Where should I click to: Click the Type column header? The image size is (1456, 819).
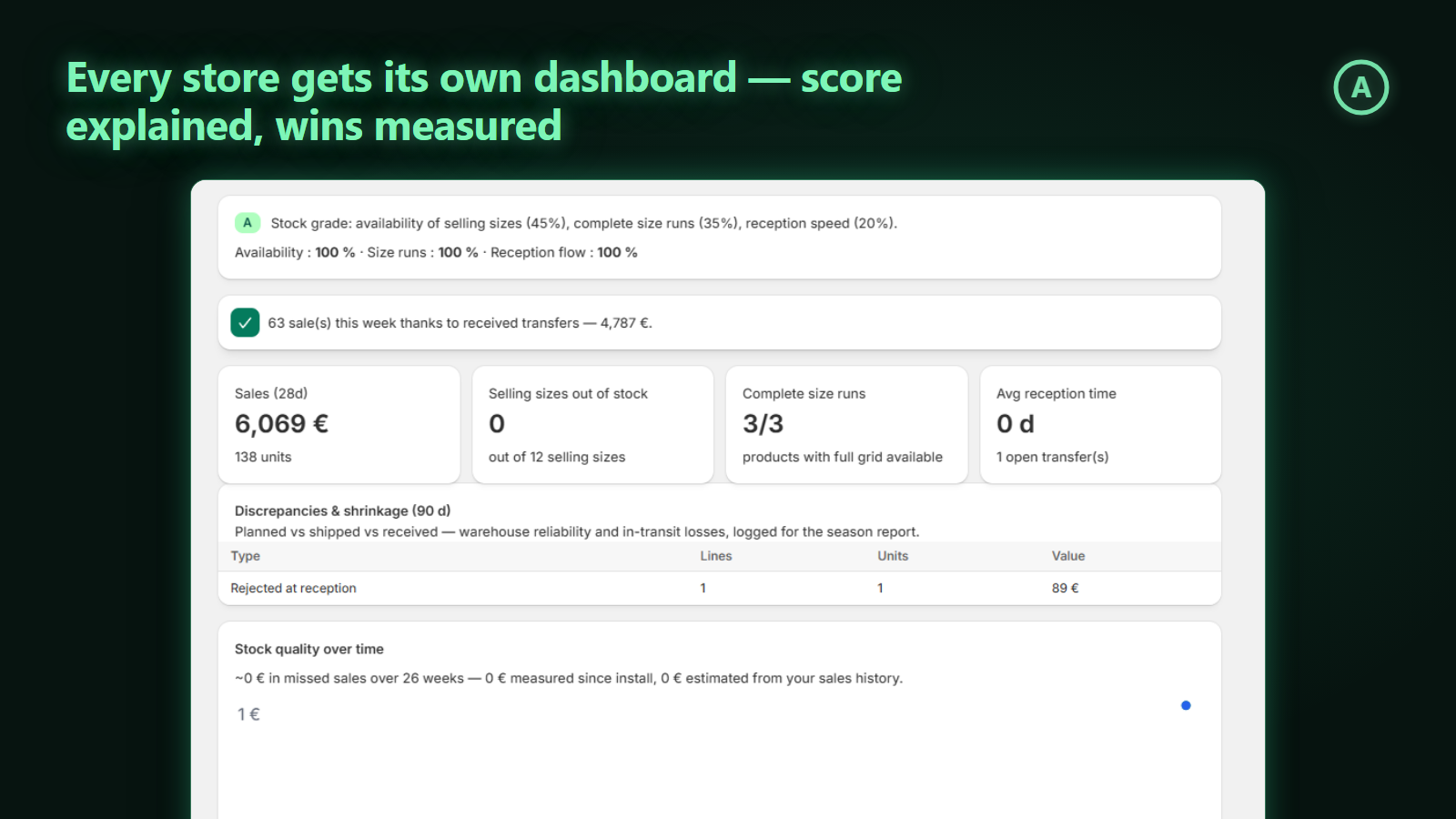click(x=246, y=556)
